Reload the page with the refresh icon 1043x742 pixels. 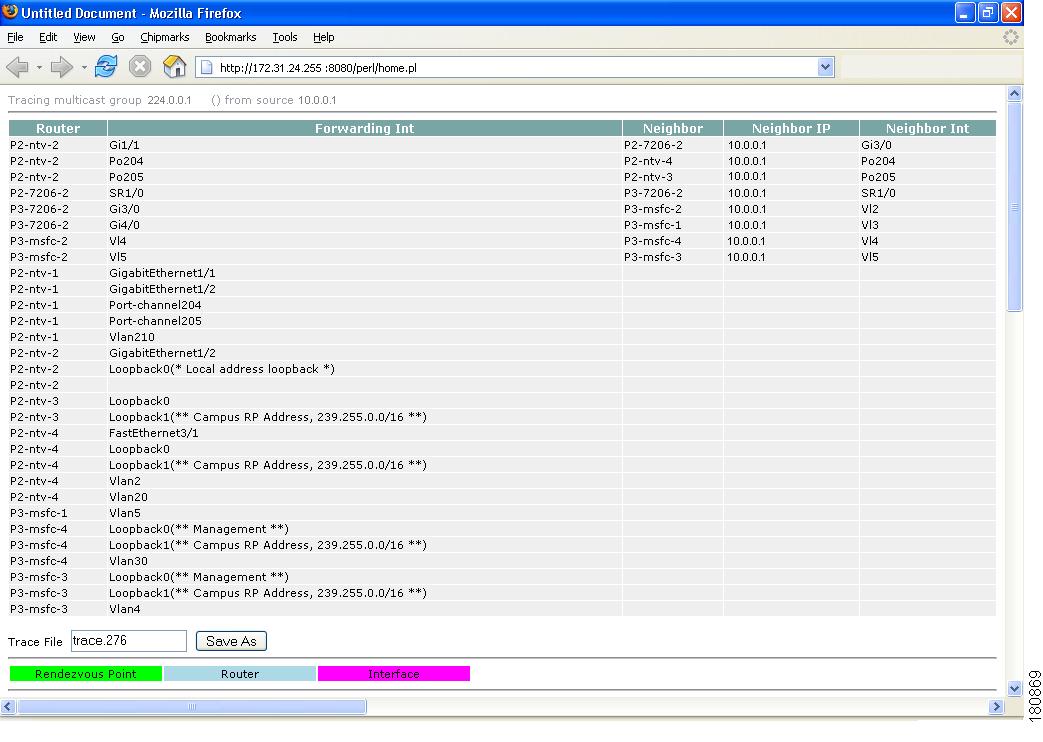coord(106,67)
